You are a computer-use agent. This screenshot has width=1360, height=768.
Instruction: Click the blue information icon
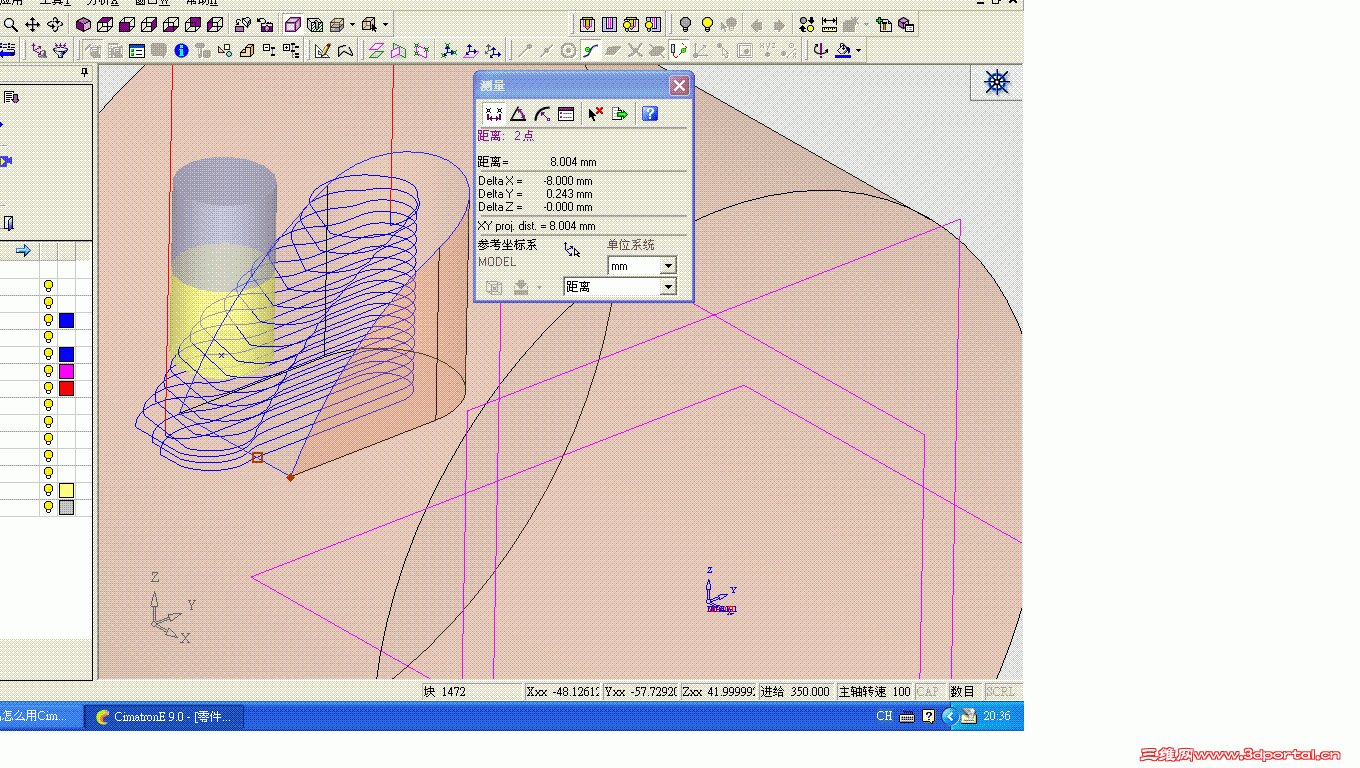(x=181, y=50)
